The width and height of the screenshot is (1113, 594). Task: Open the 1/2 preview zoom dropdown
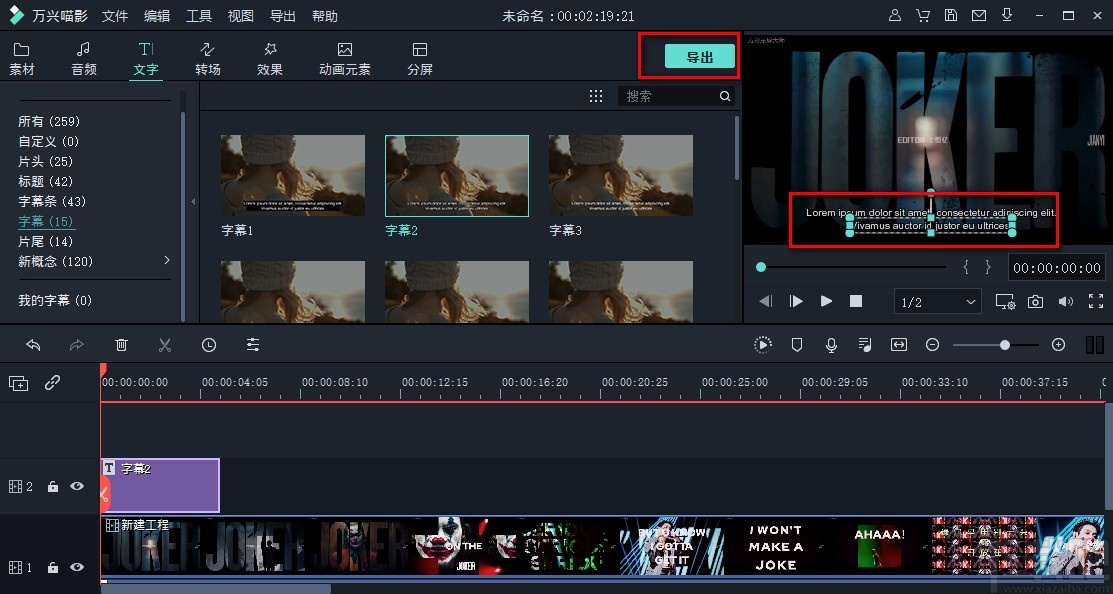[937, 300]
